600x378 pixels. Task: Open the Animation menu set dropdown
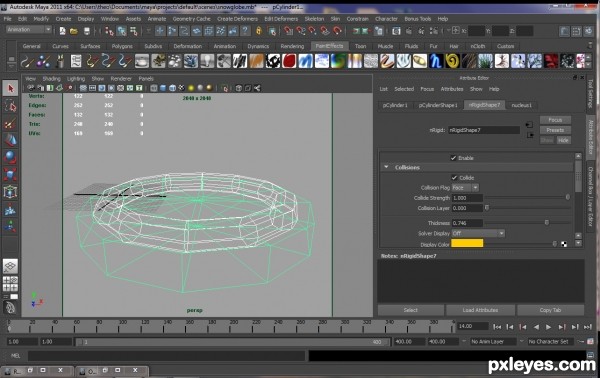[x=29, y=29]
